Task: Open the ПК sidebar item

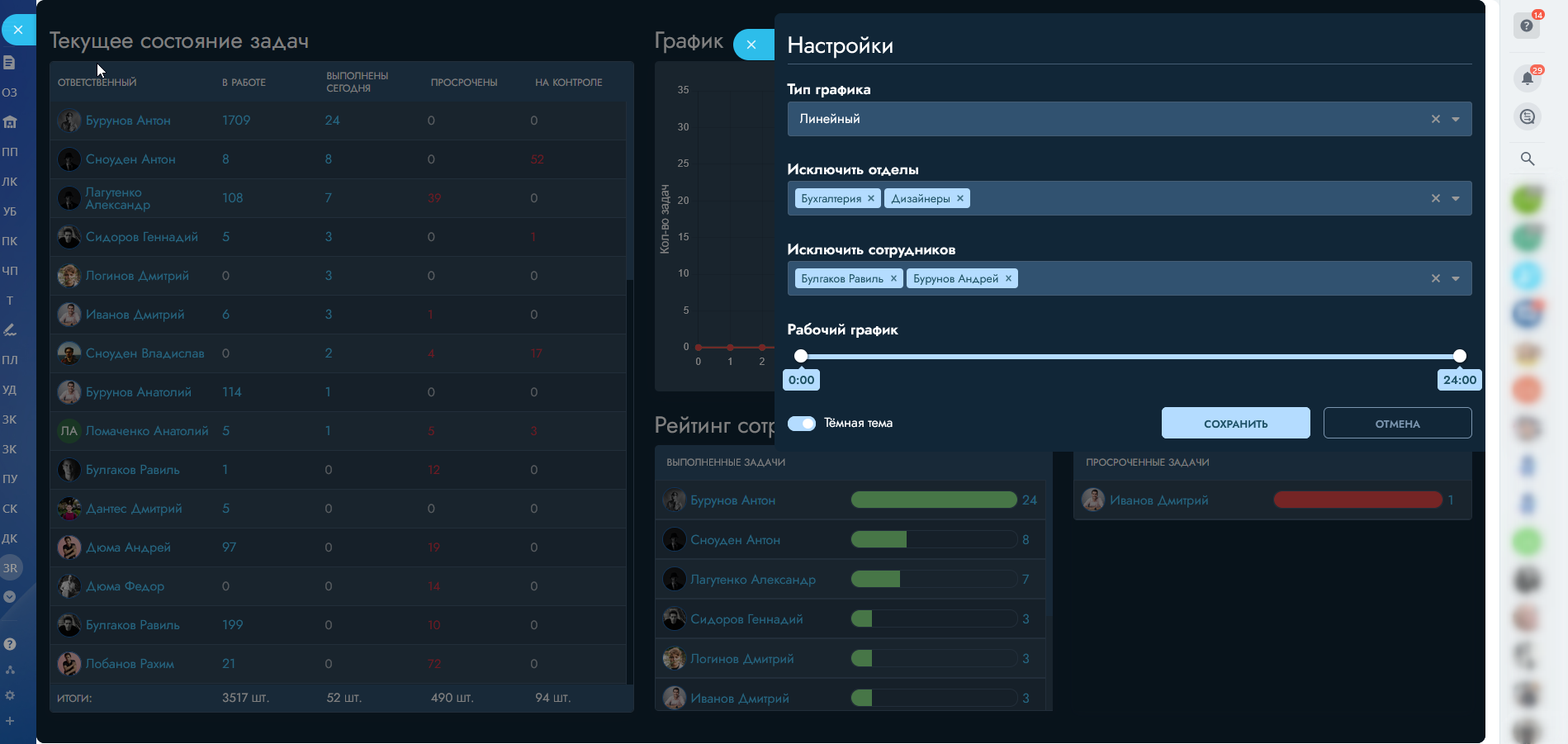Action: (x=10, y=241)
